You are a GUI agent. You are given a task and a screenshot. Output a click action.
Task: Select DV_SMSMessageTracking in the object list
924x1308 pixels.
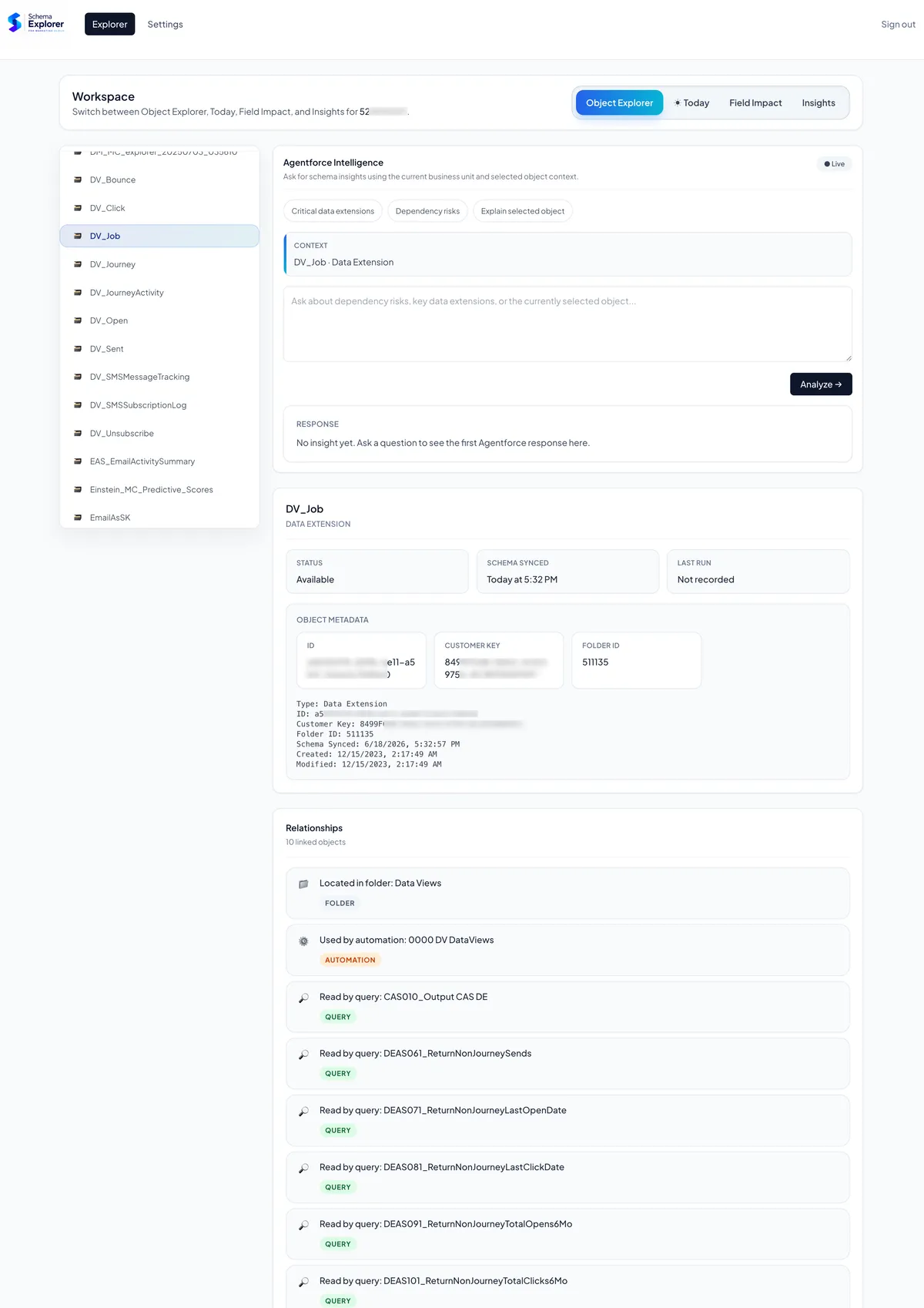[159, 377]
